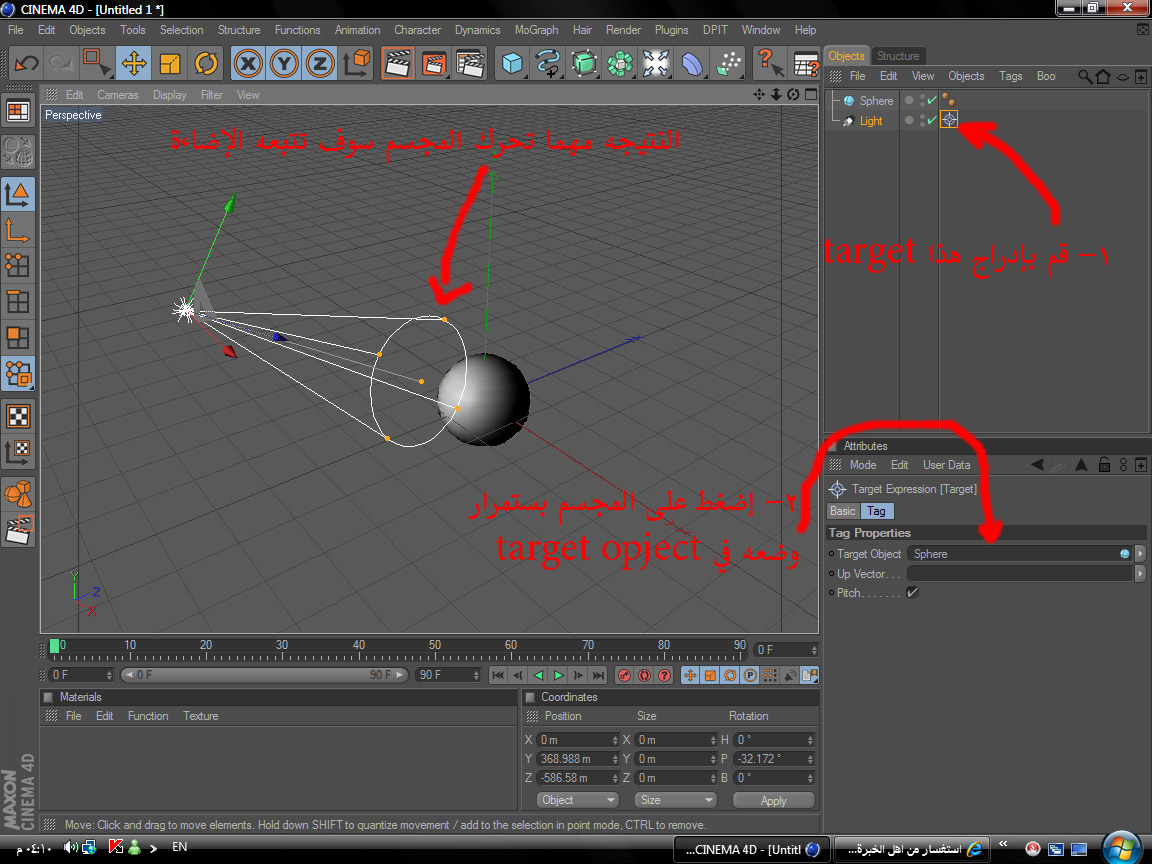Screen dimensions: 1152x864
Task: Render the active view with clapperboard icon
Action: pyautogui.click(x=397, y=63)
